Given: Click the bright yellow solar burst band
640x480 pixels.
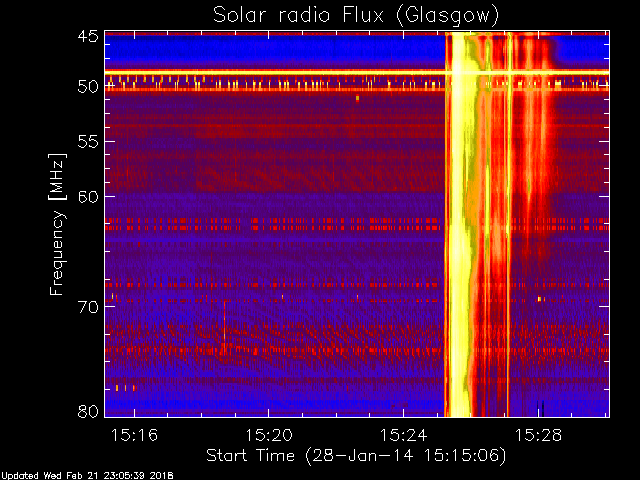Looking at the screenshot, I should (459, 224).
